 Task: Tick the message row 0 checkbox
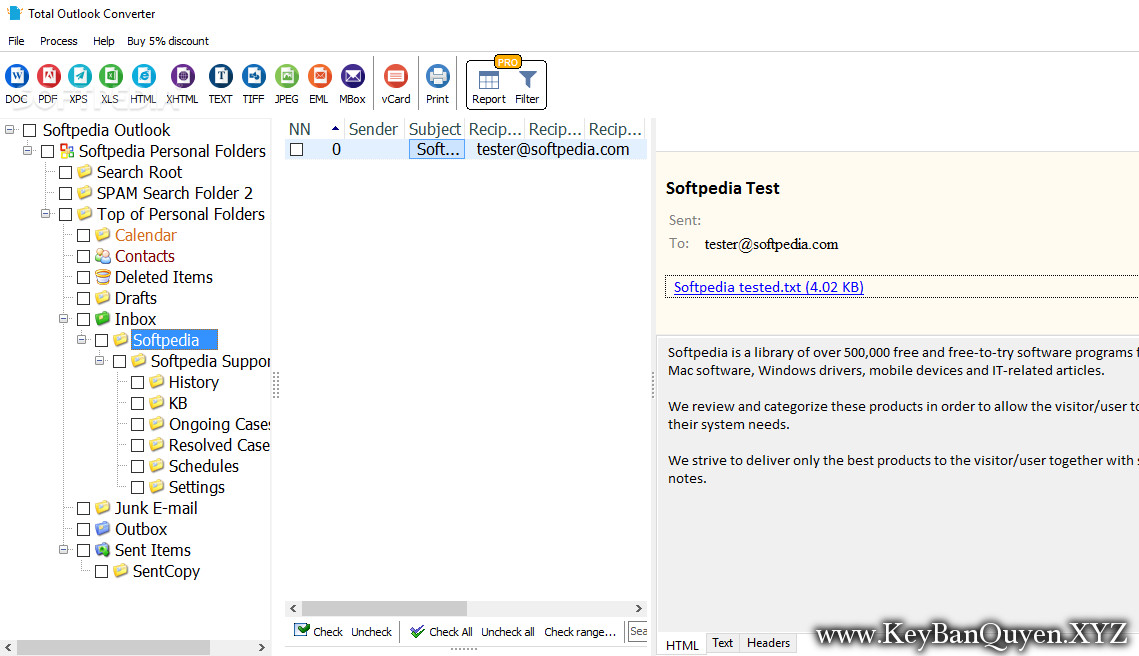click(296, 150)
